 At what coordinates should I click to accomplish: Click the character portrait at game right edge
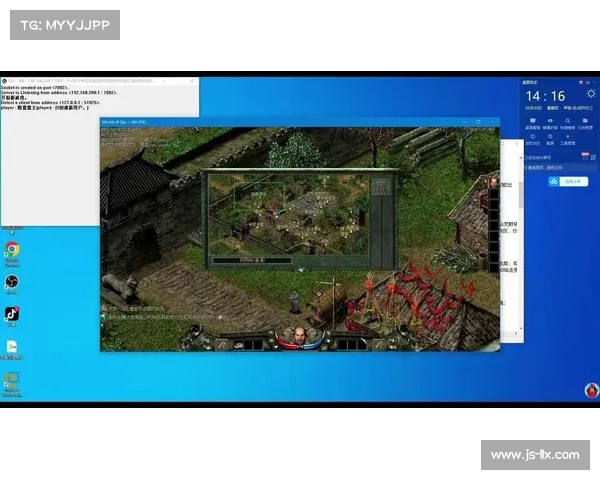[x=494, y=182]
